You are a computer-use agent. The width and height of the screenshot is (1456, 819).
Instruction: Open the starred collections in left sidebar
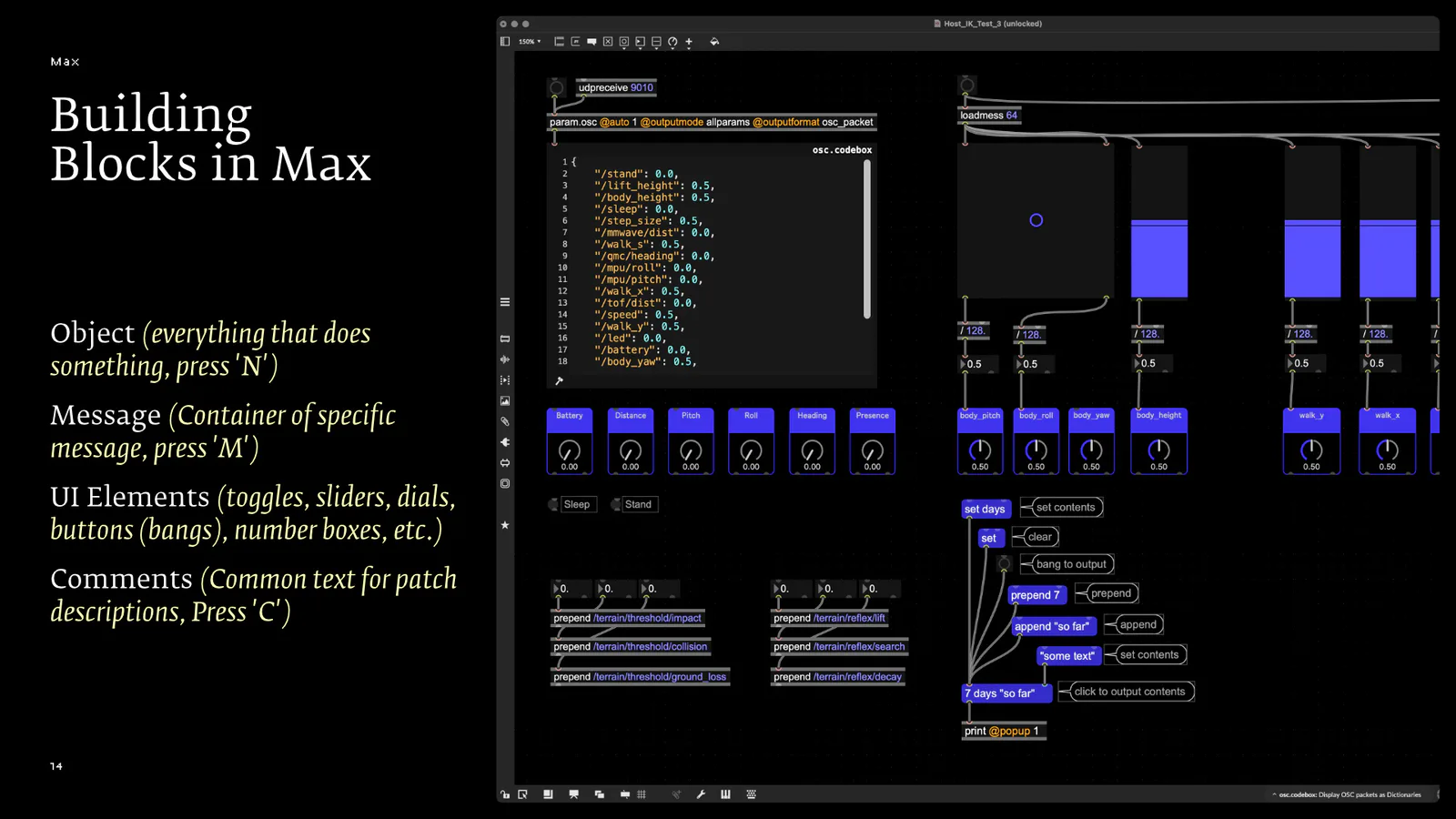(505, 525)
